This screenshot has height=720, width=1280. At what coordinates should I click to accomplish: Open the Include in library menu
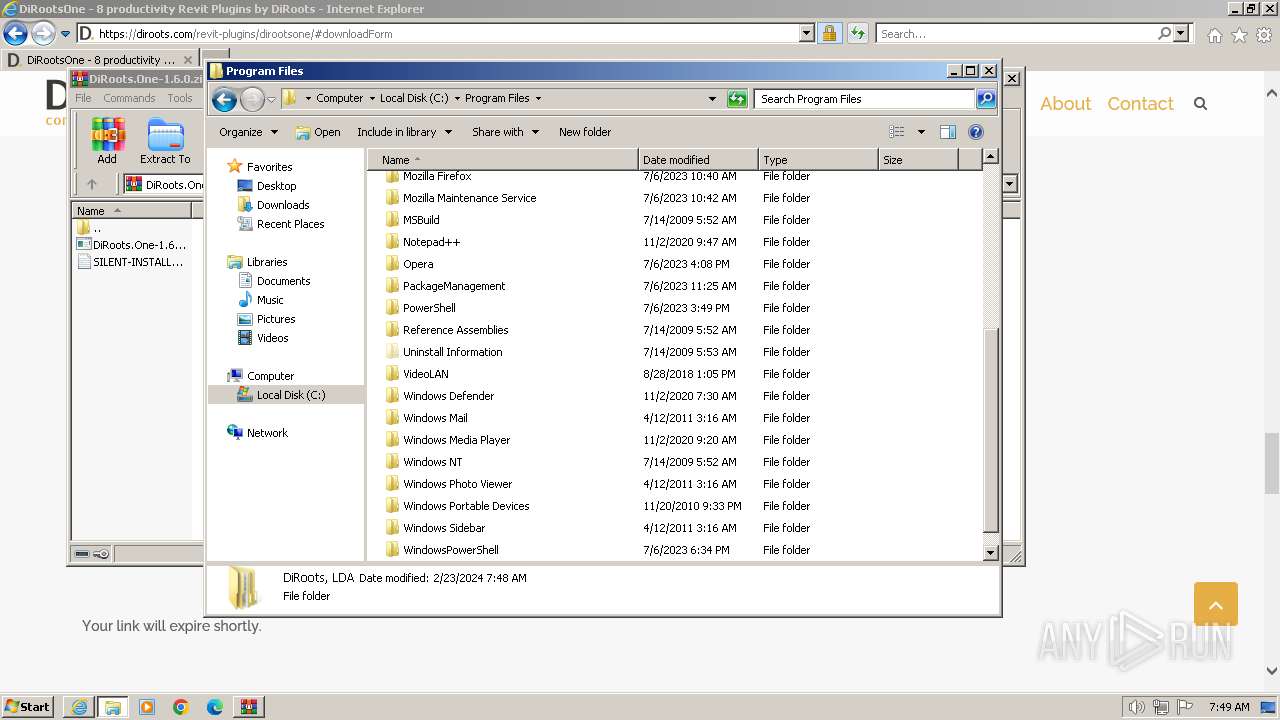point(404,132)
